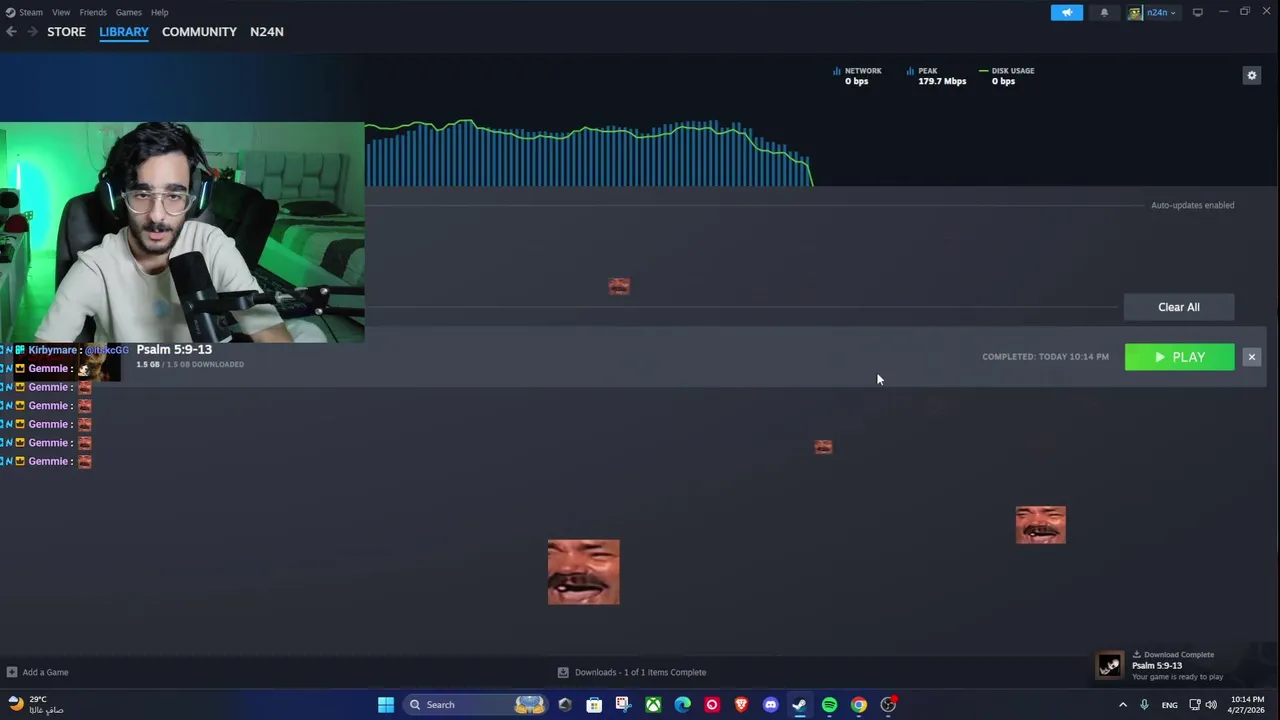Click Add a Game
The image size is (1280, 720).
pyautogui.click(x=37, y=672)
